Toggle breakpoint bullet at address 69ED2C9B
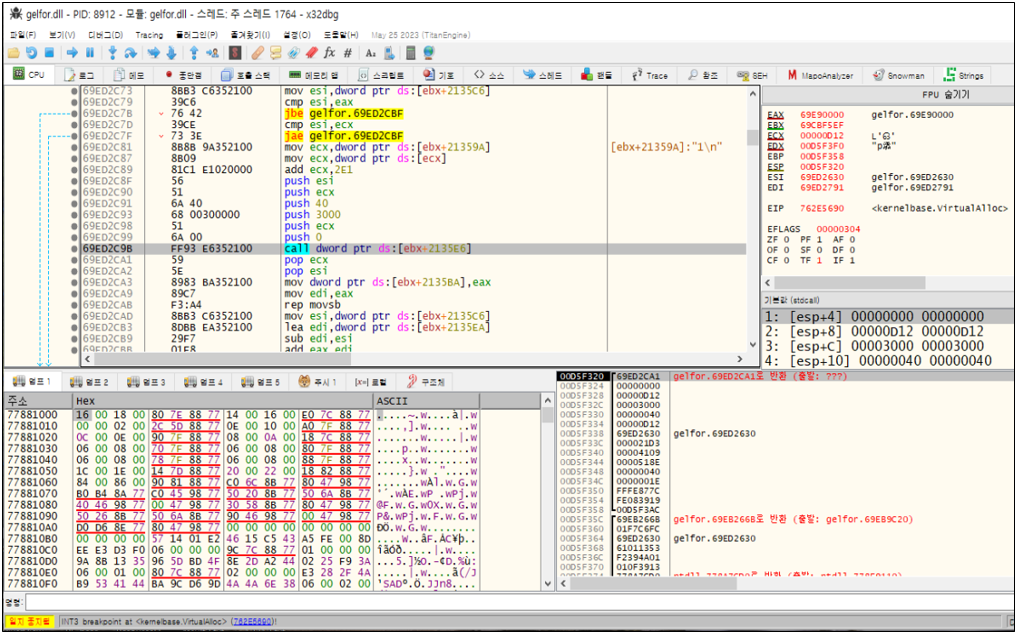 point(74,249)
